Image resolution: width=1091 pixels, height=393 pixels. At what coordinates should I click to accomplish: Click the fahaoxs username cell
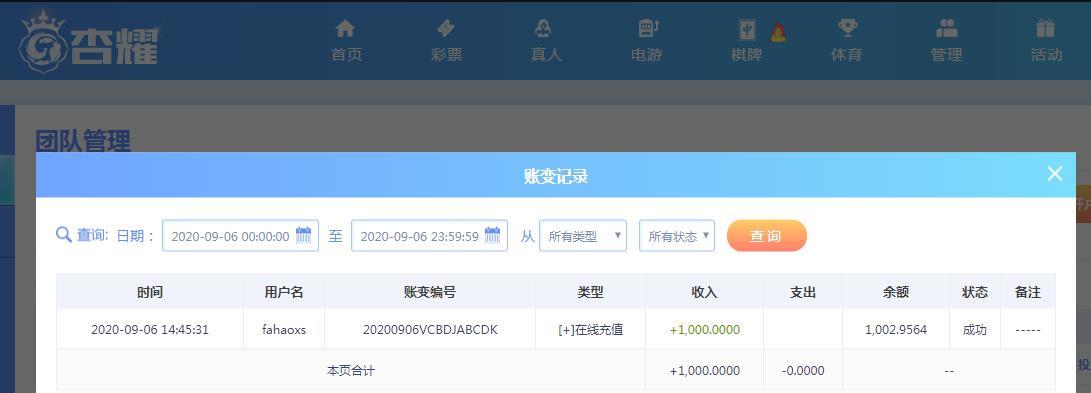[284, 330]
